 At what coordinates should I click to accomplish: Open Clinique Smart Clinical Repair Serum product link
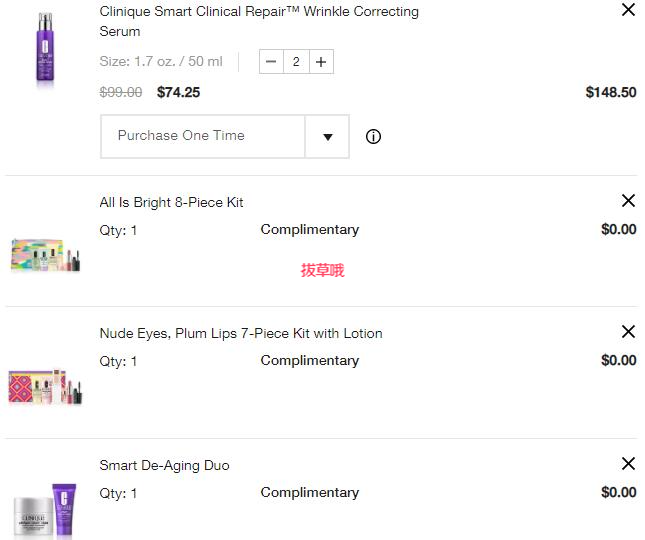pos(259,21)
